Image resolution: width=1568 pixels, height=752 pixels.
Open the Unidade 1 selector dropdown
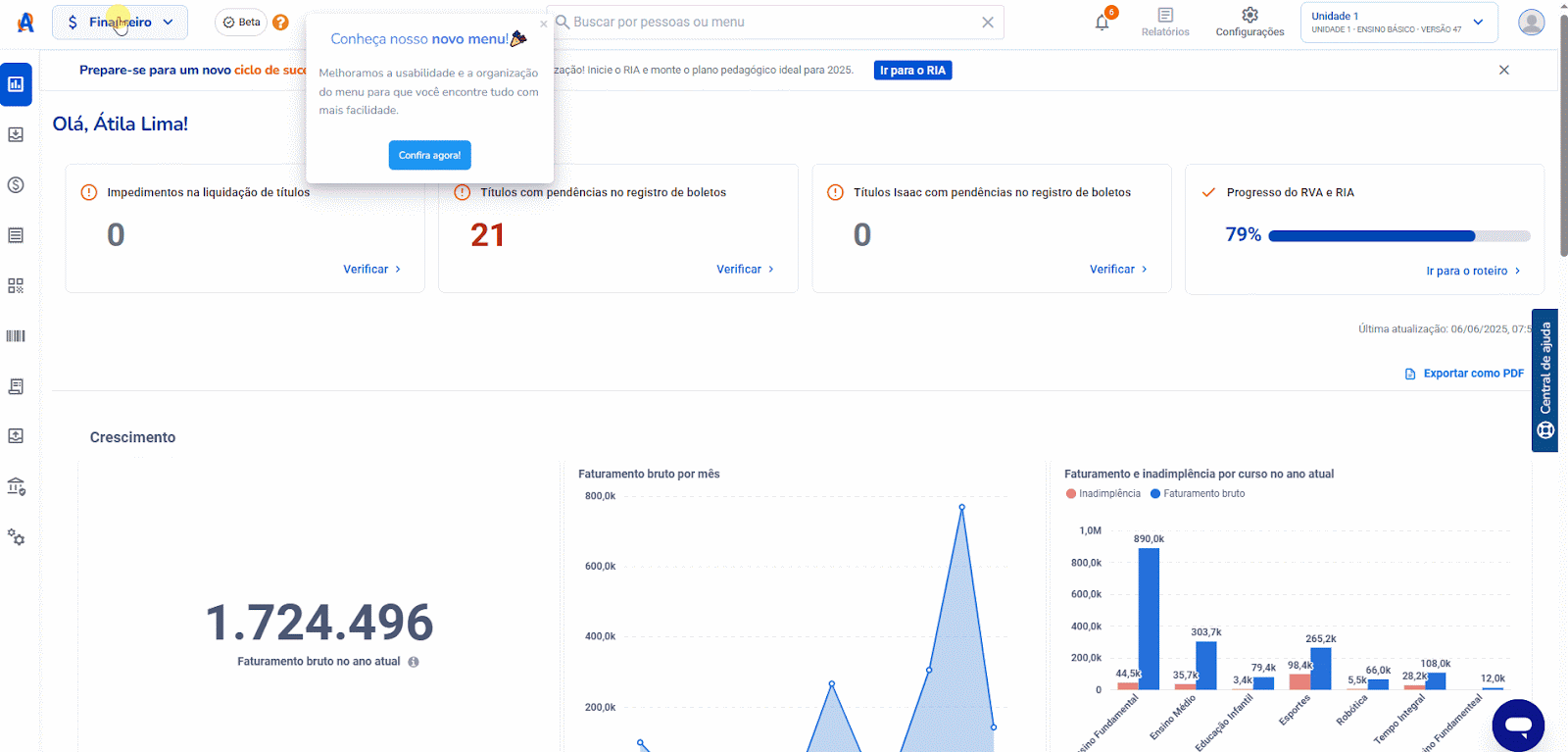click(1398, 23)
